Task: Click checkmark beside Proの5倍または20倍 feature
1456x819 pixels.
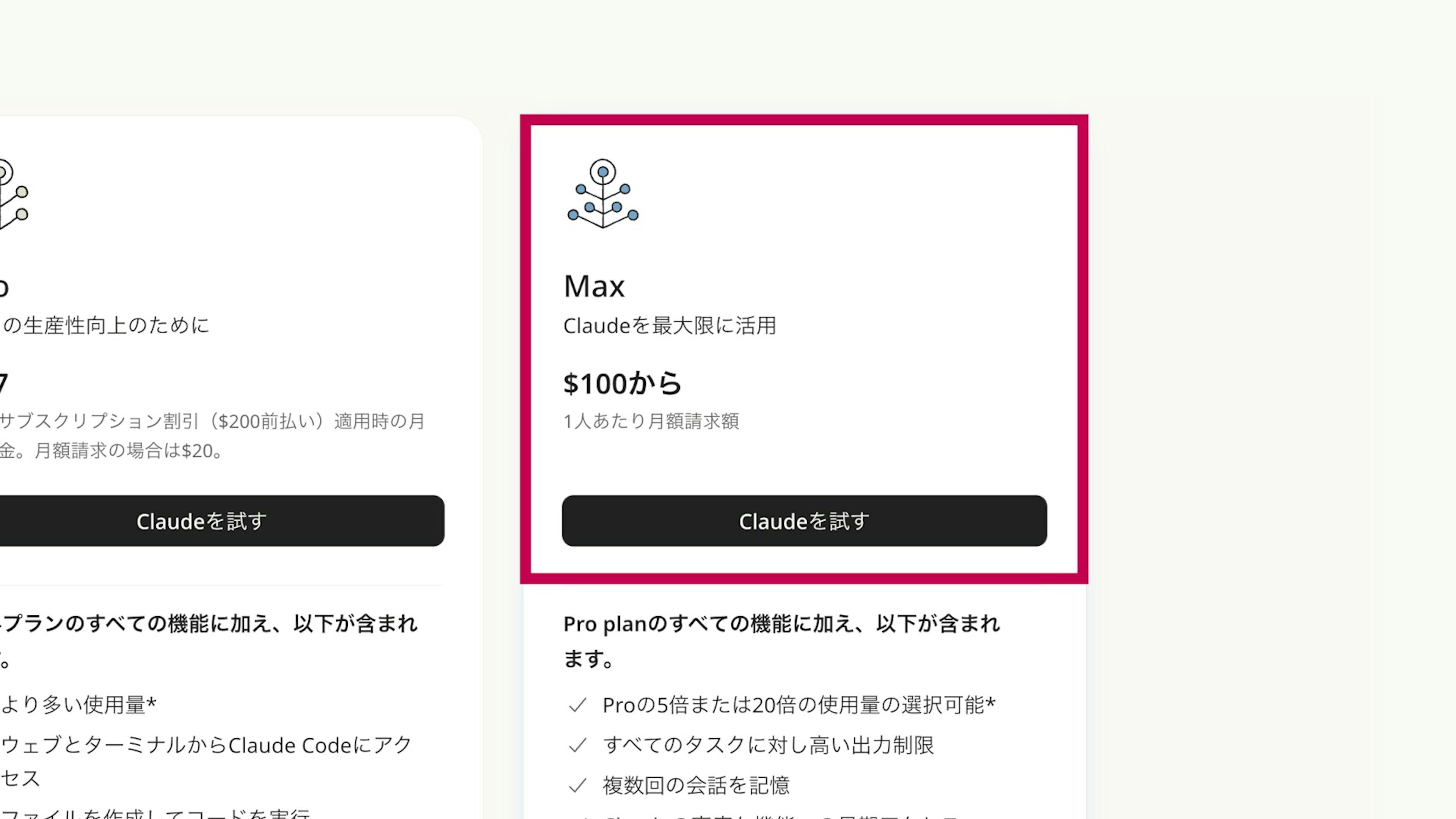Action: [x=577, y=705]
